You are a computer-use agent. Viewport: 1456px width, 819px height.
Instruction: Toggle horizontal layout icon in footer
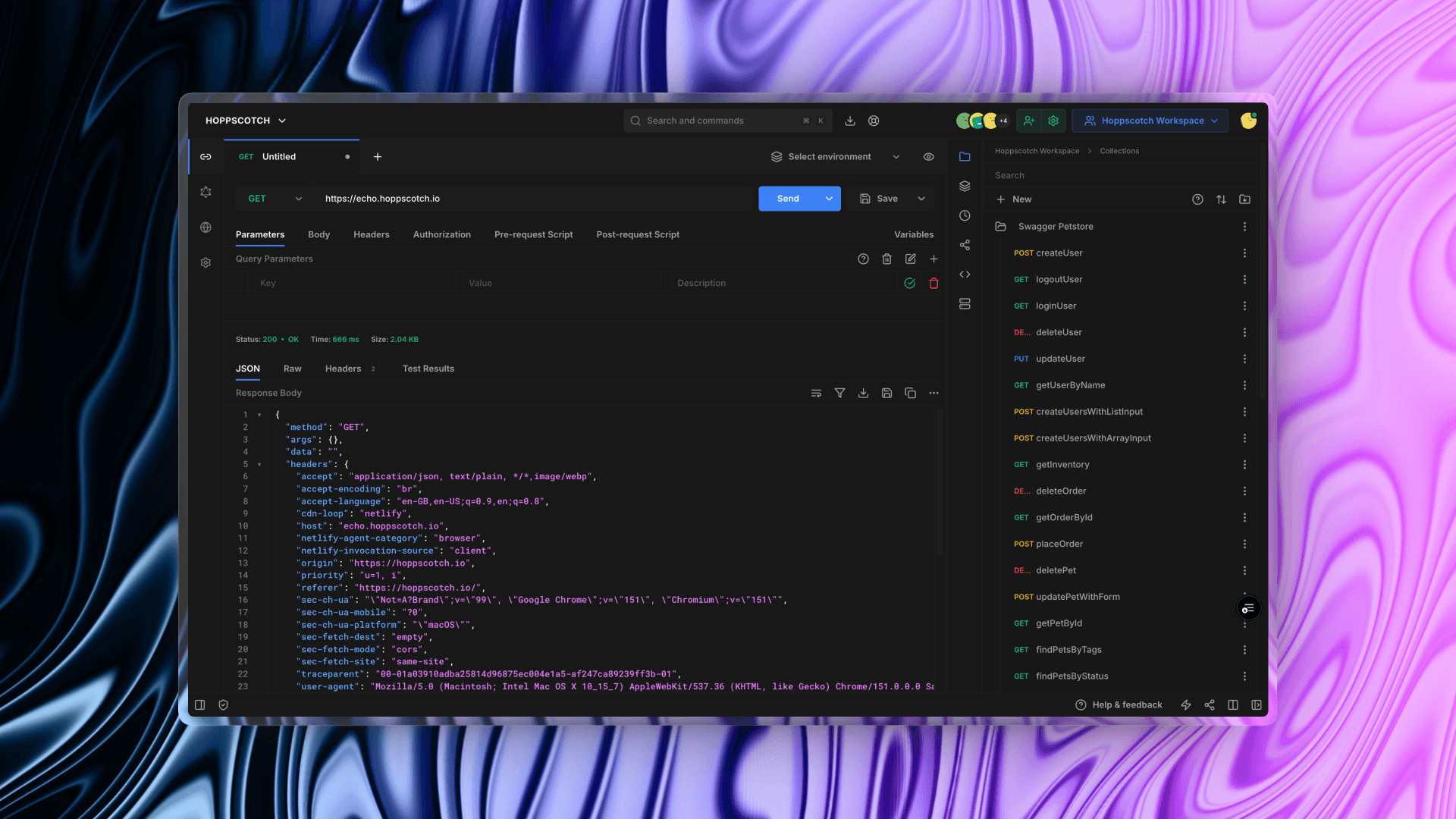1233,705
